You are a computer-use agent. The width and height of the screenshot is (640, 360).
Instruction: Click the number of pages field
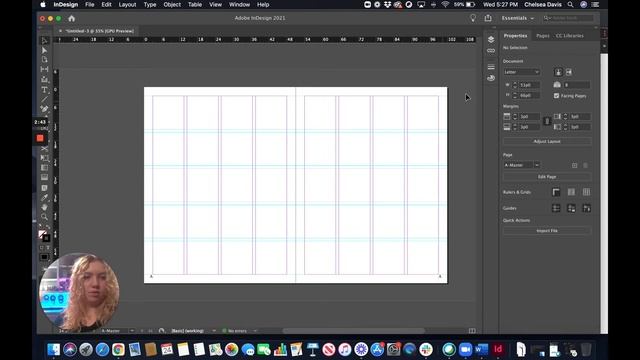576,85
